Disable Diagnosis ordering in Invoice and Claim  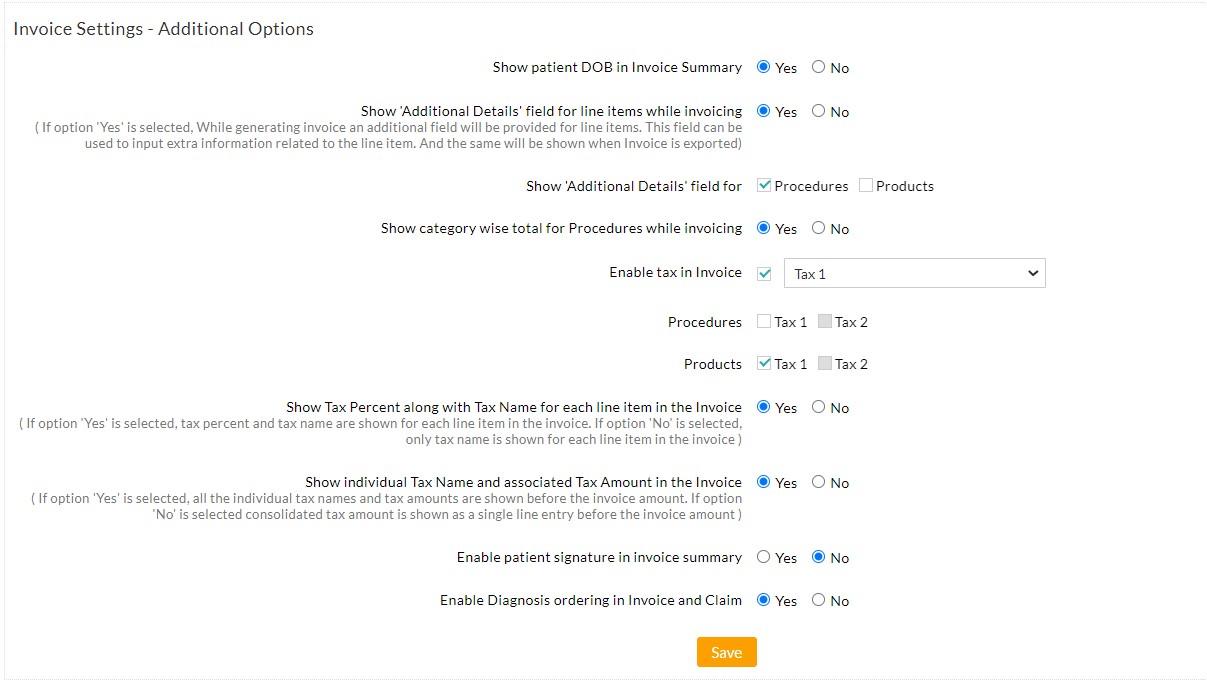(818, 600)
